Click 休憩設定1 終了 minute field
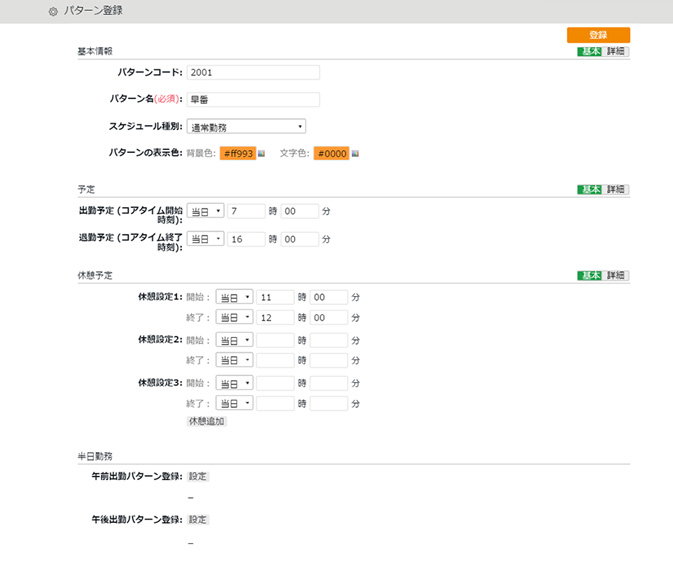 329,318
